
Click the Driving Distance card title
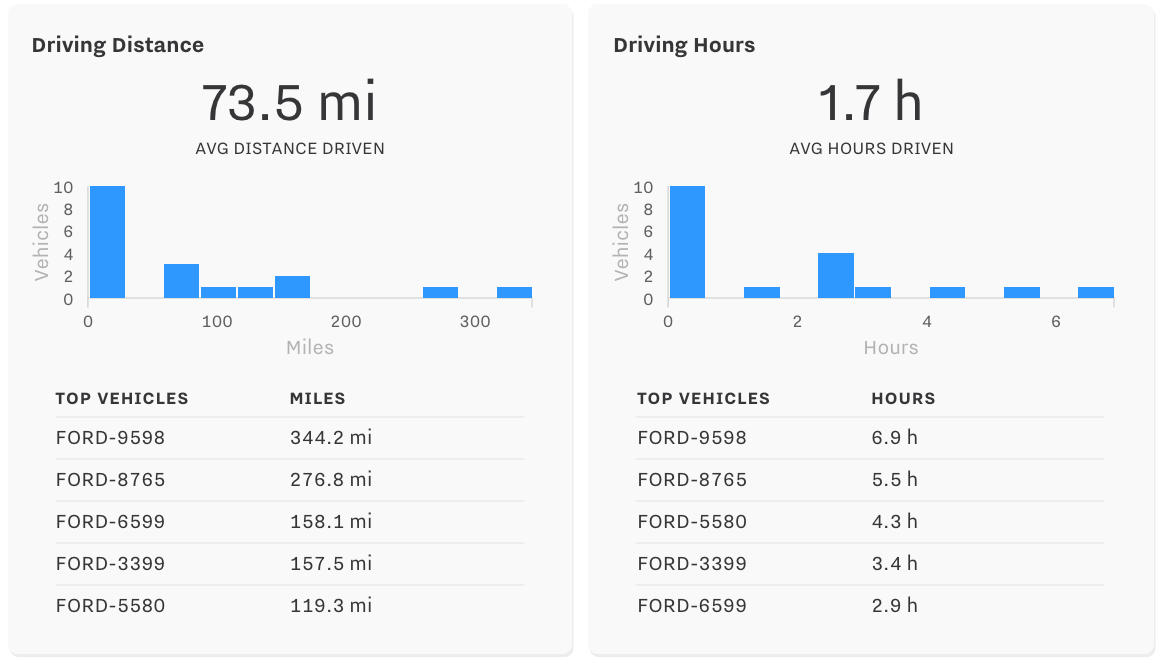tap(117, 45)
